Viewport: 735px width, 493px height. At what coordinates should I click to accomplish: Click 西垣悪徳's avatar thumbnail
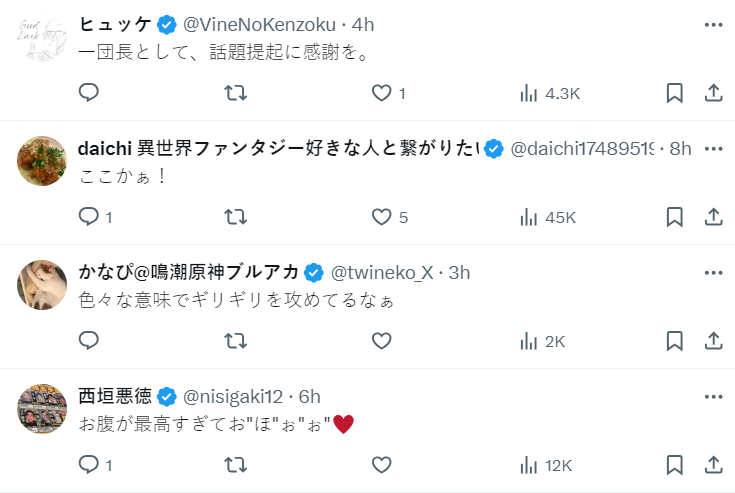[x=43, y=408]
